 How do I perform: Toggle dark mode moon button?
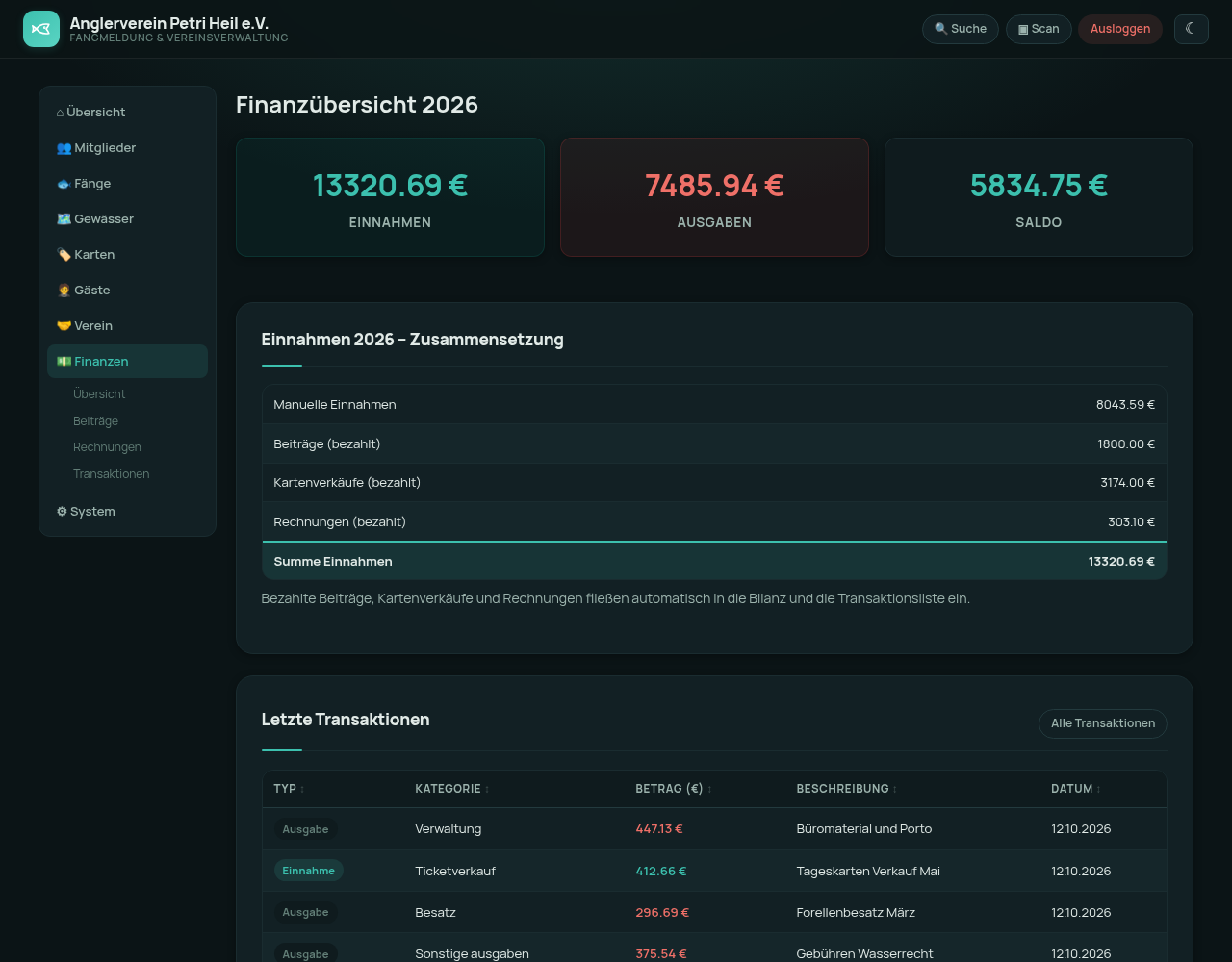(x=1191, y=29)
